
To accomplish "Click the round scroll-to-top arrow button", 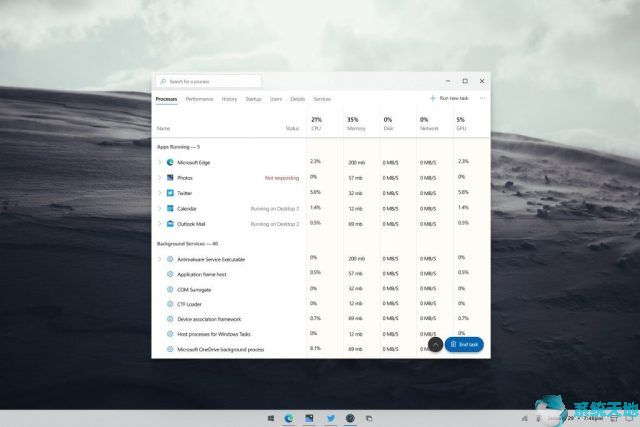I will (x=435, y=345).
